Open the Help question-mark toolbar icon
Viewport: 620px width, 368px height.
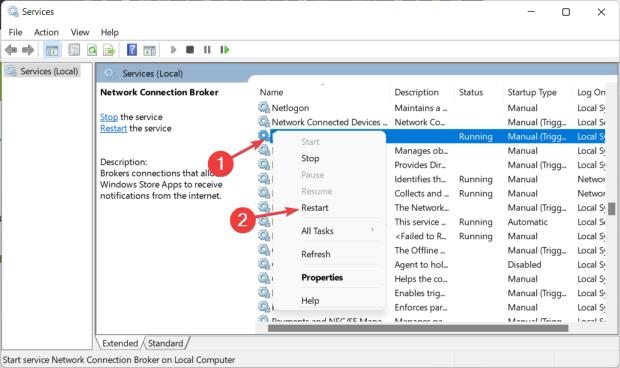pos(132,50)
